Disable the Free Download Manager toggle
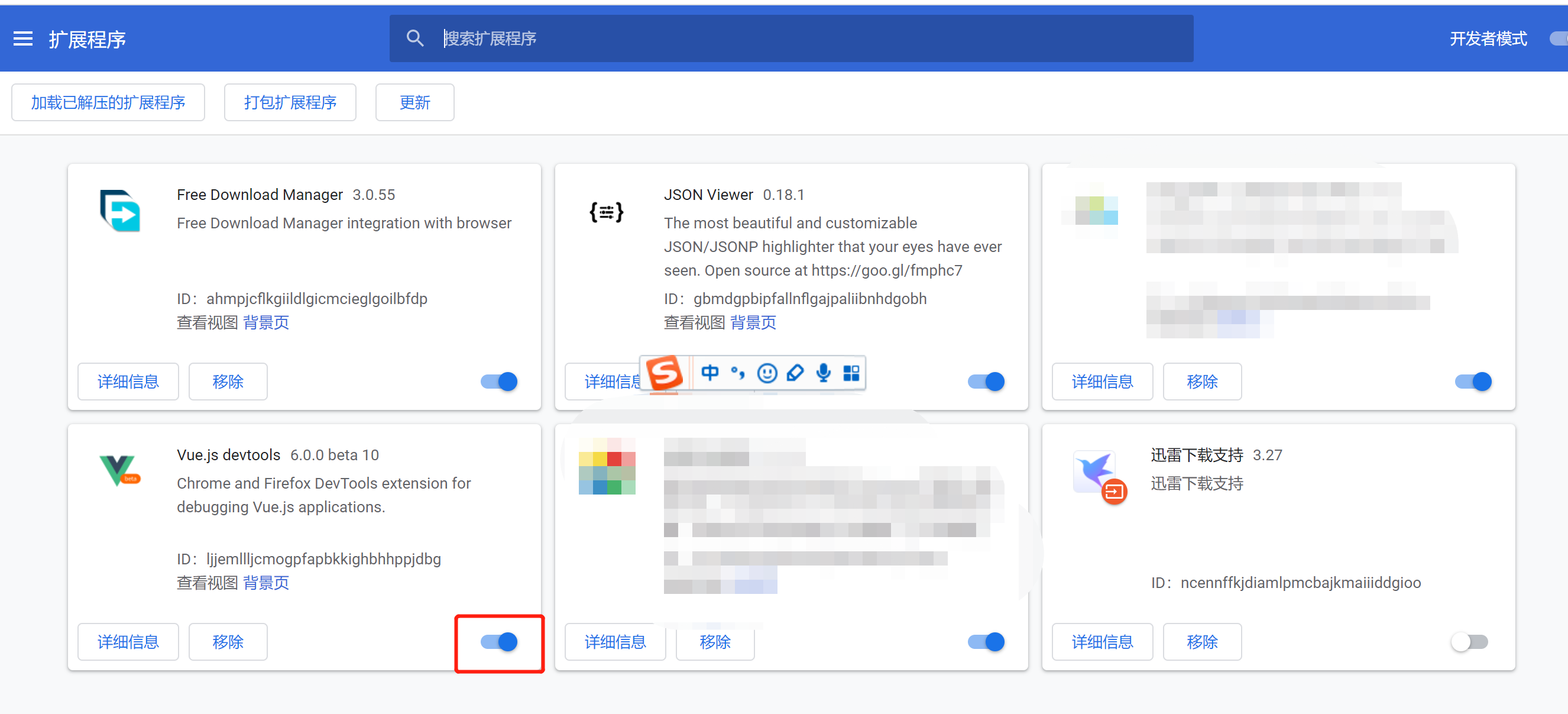The height and width of the screenshot is (714, 1568). [499, 382]
